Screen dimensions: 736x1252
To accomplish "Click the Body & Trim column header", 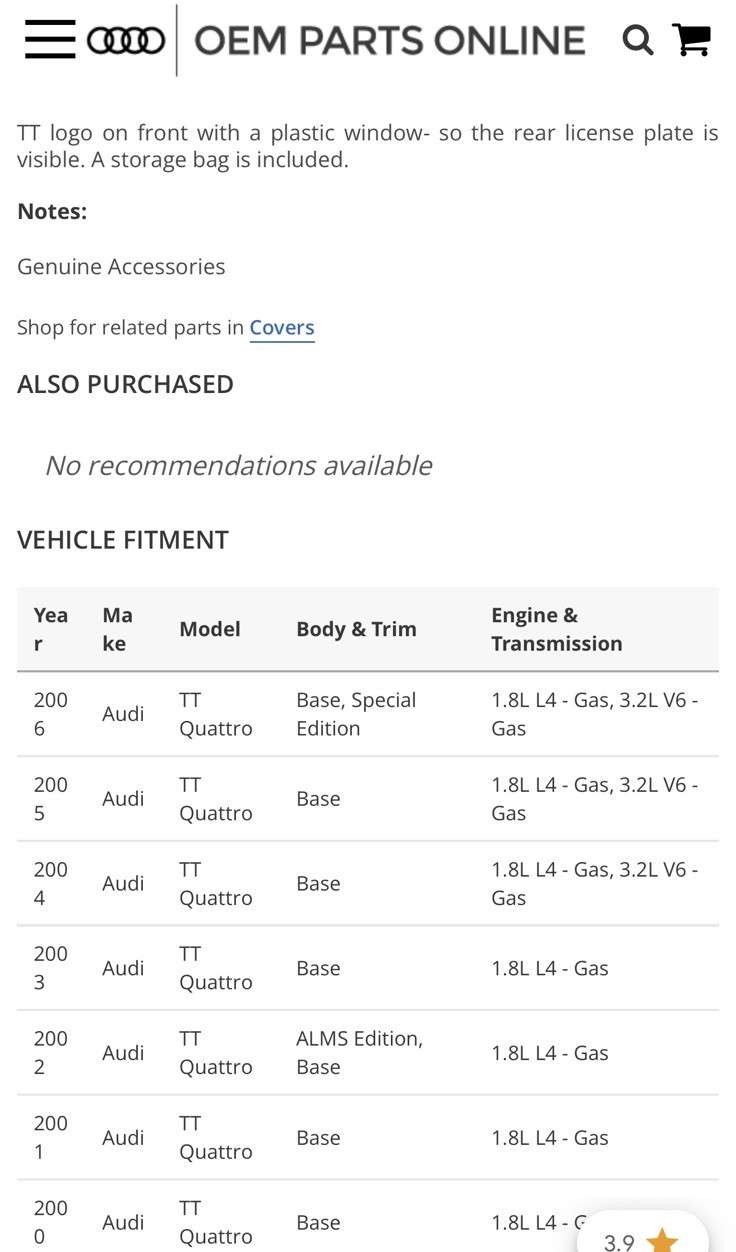I will pyautogui.click(x=356, y=629).
